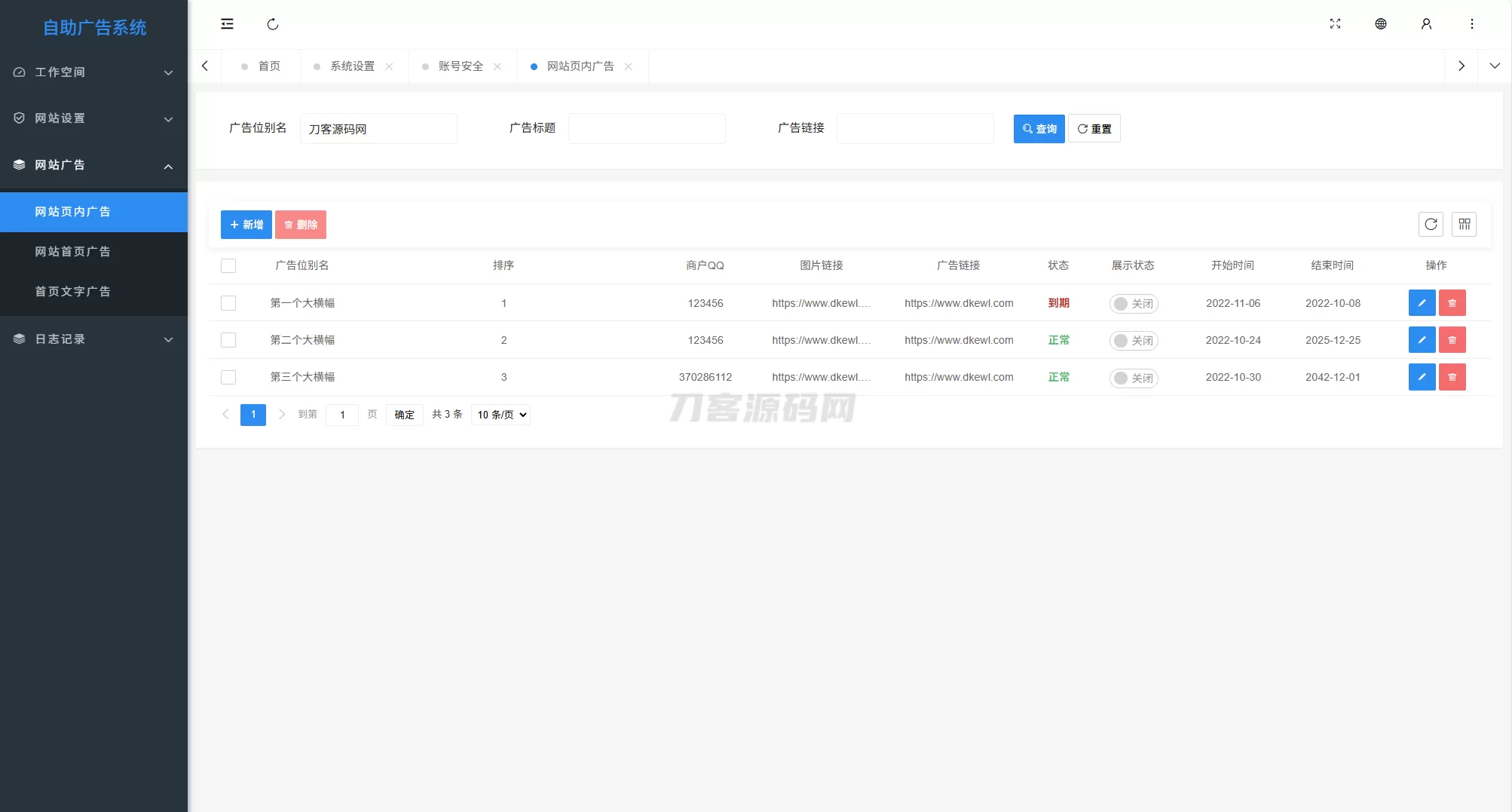1512x812 pixels.
Task: Check the row checkbox for 第一个大横幅
Action: pyautogui.click(x=228, y=303)
